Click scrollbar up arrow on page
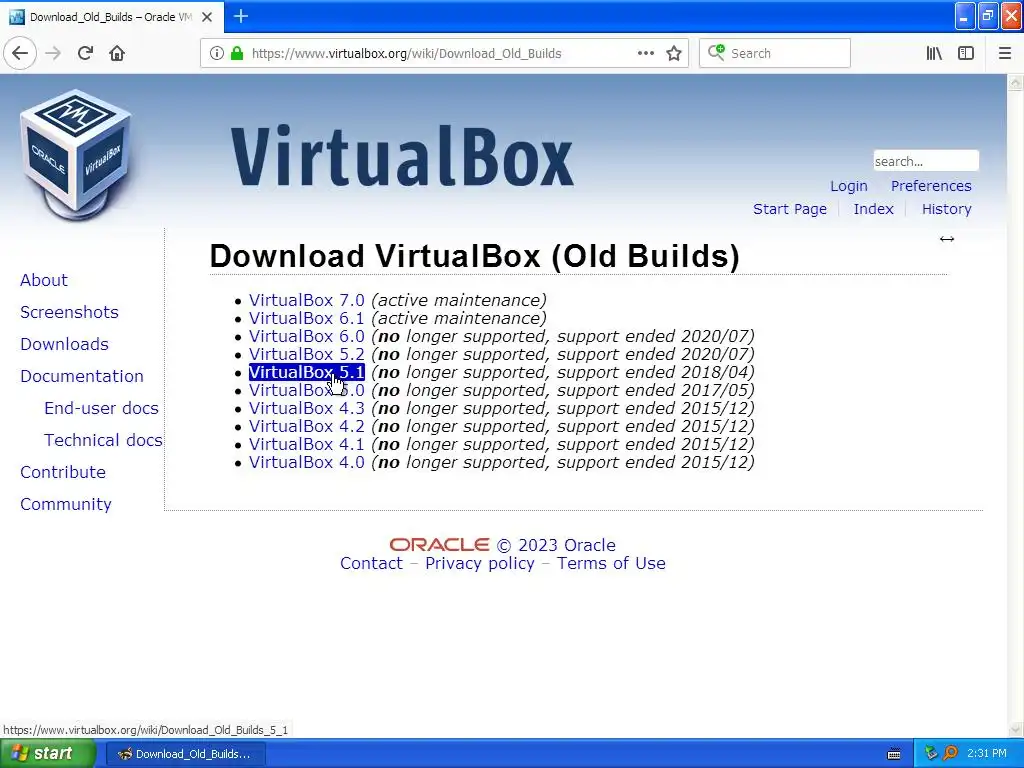The height and width of the screenshot is (768, 1024). 1015,83
